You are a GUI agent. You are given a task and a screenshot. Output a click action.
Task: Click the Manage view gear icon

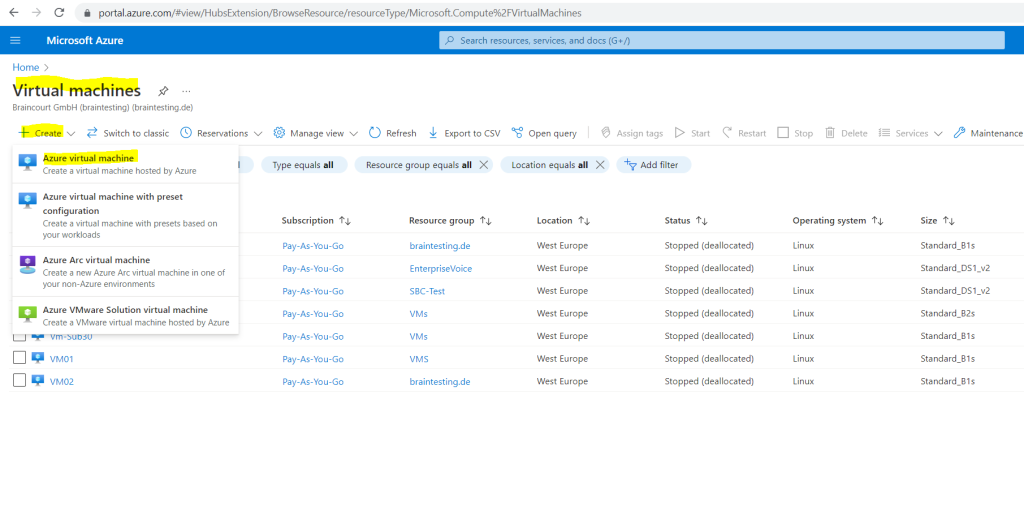coord(279,133)
